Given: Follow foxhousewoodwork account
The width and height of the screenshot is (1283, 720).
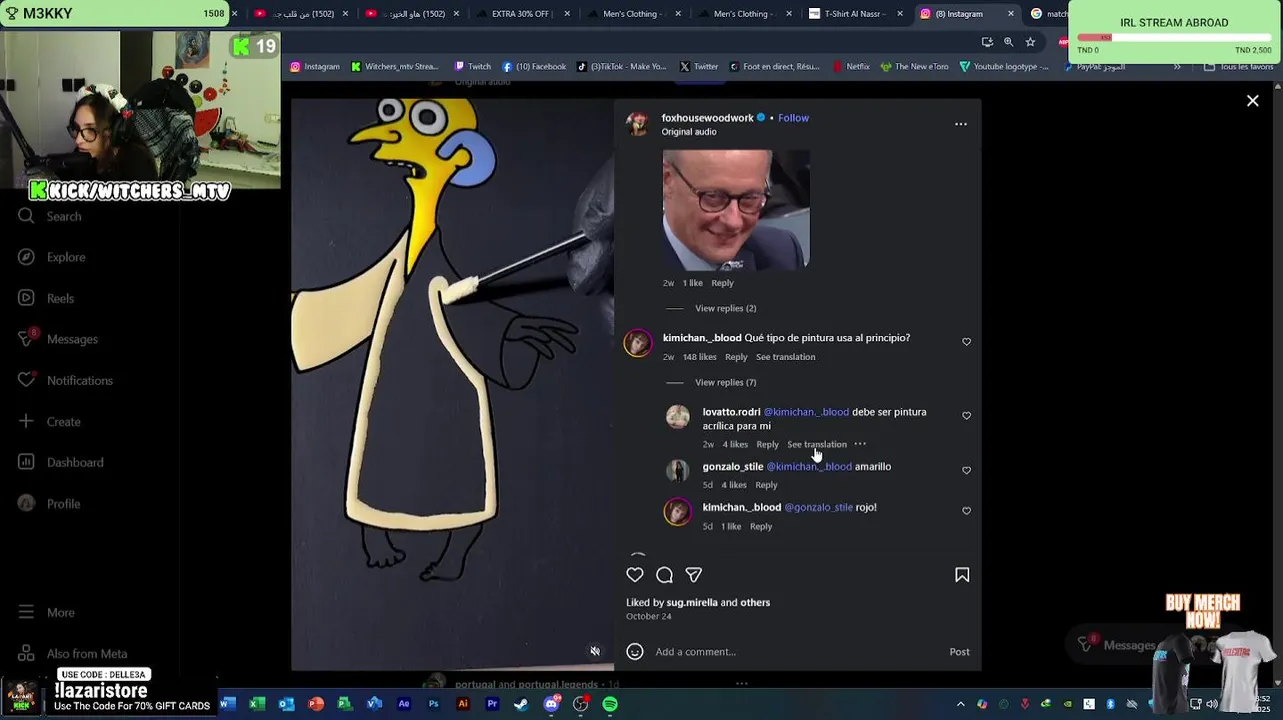Looking at the screenshot, I should point(793,118).
